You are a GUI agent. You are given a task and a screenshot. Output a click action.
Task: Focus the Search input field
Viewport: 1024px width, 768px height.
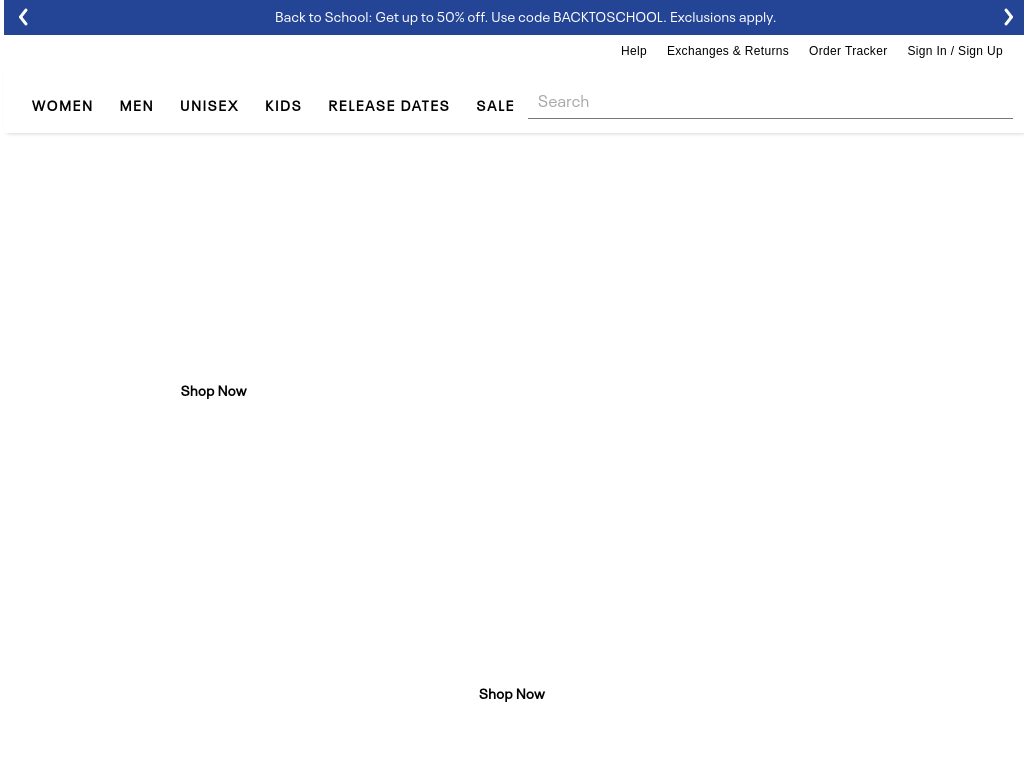pyautogui.click(x=770, y=101)
